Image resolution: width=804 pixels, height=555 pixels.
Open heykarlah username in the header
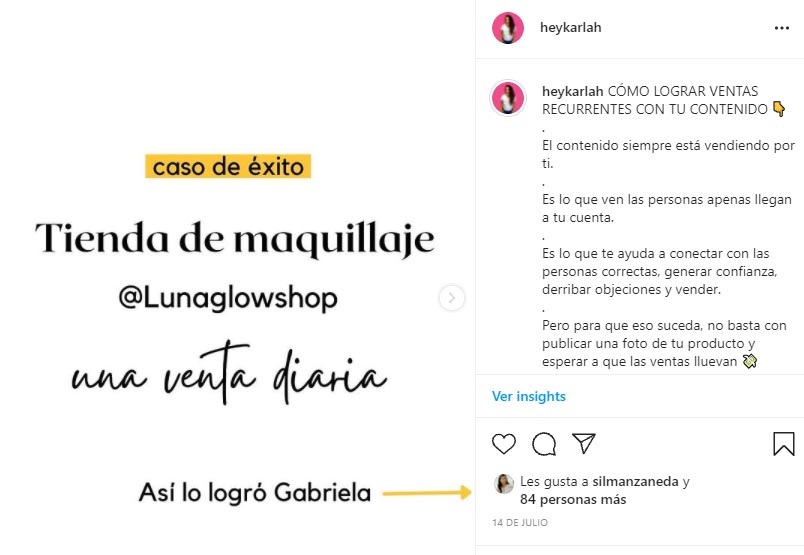570,28
